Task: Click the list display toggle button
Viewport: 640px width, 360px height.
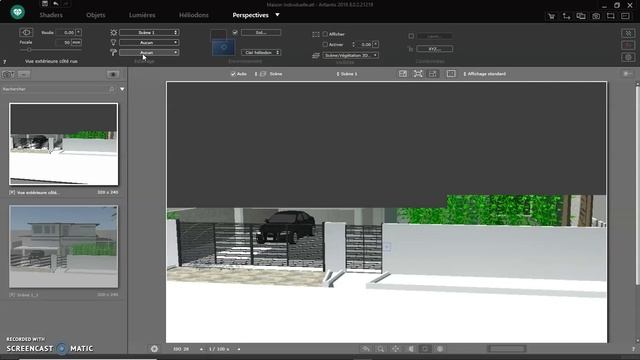Action: coord(113,74)
